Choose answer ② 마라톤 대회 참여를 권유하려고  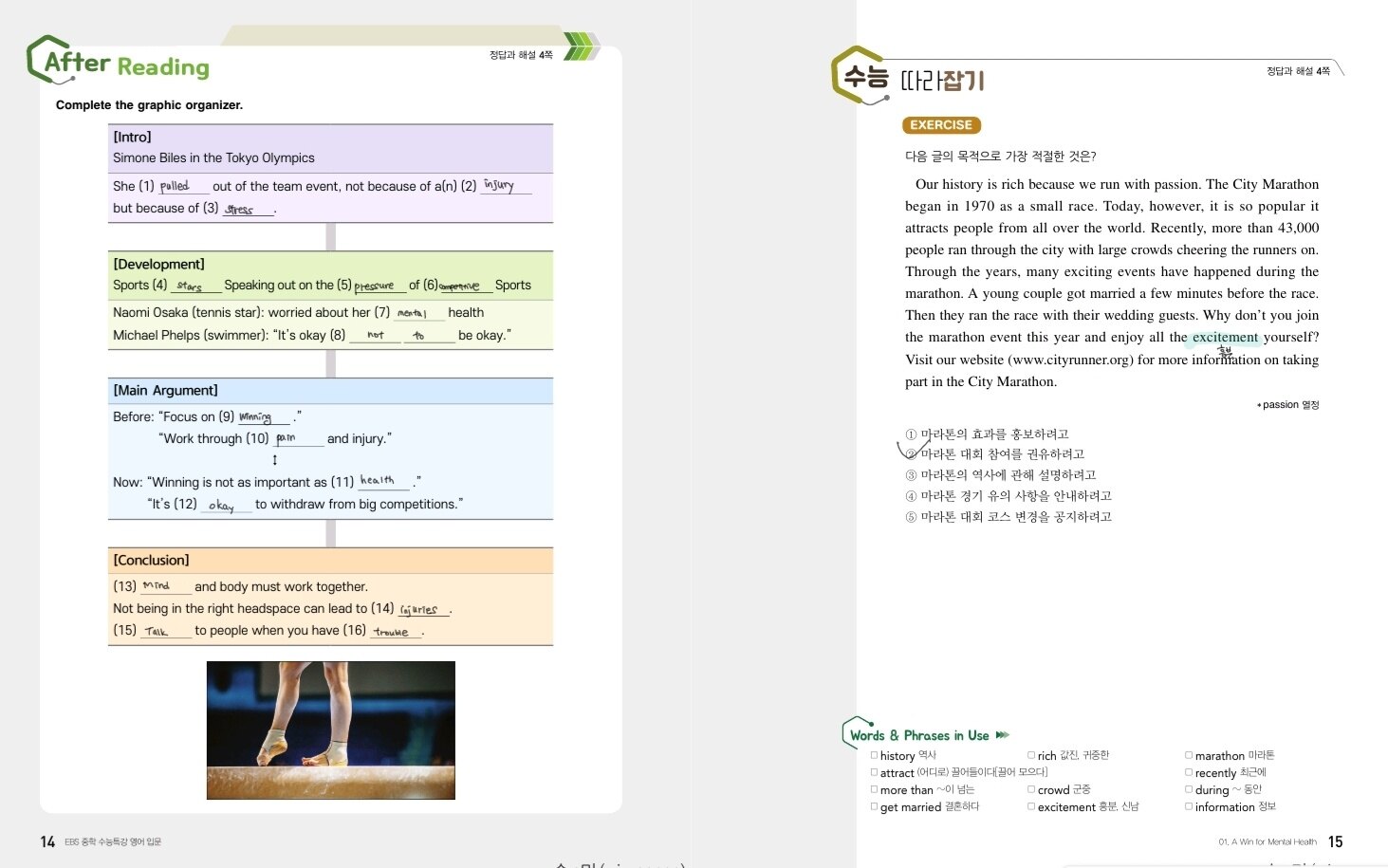click(994, 454)
